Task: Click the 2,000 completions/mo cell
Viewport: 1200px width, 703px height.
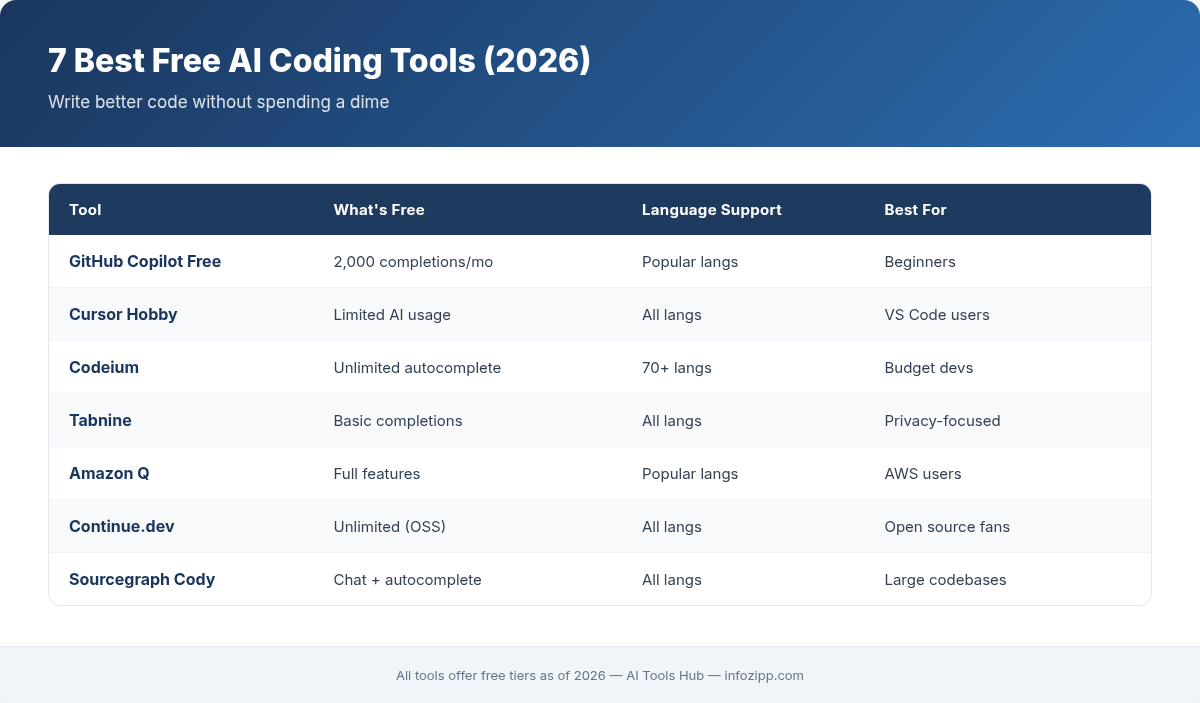Action: pyautogui.click(x=413, y=261)
